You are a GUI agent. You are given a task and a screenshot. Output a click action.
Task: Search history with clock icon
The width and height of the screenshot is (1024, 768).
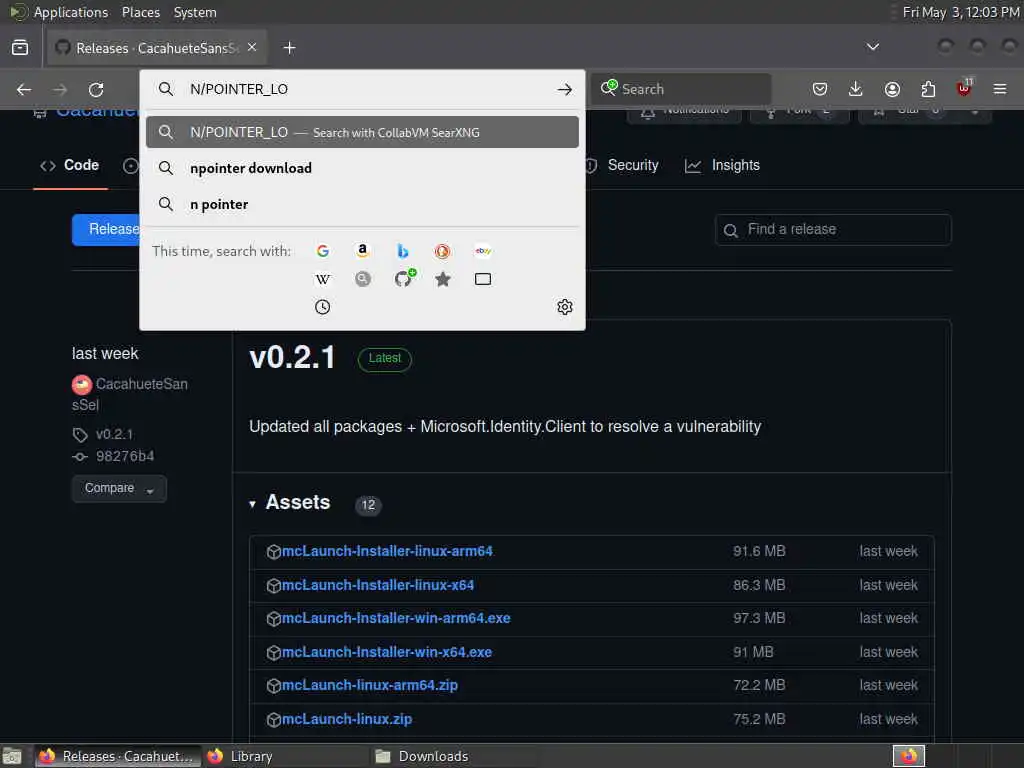click(323, 307)
